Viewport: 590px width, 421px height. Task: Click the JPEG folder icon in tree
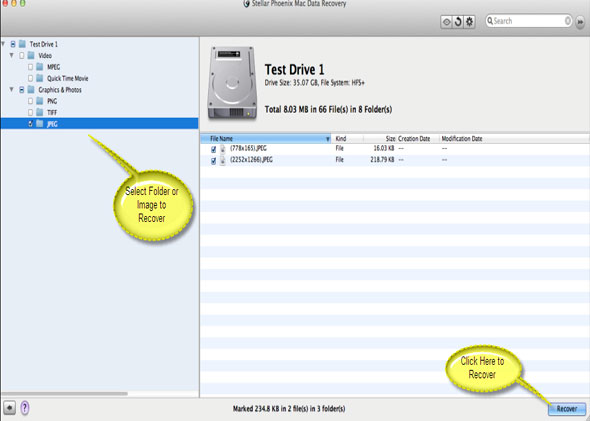coord(40,123)
